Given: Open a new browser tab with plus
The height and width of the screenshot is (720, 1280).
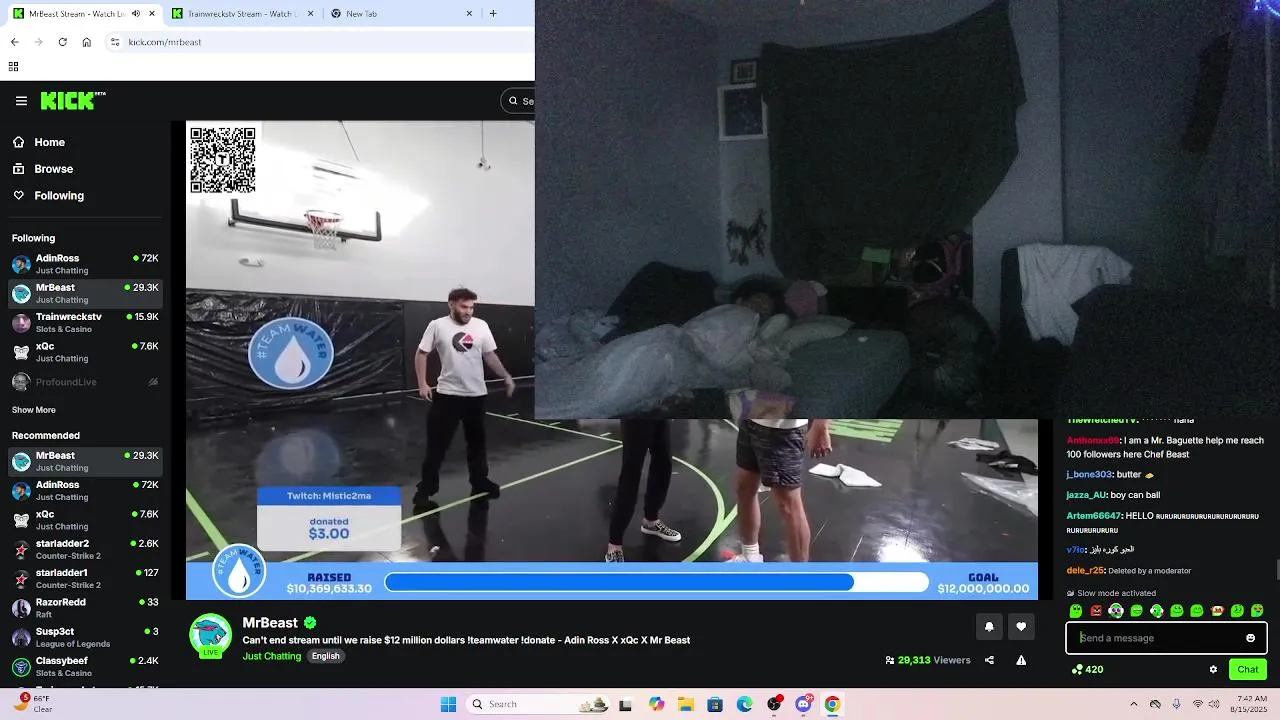Looking at the screenshot, I should (493, 14).
